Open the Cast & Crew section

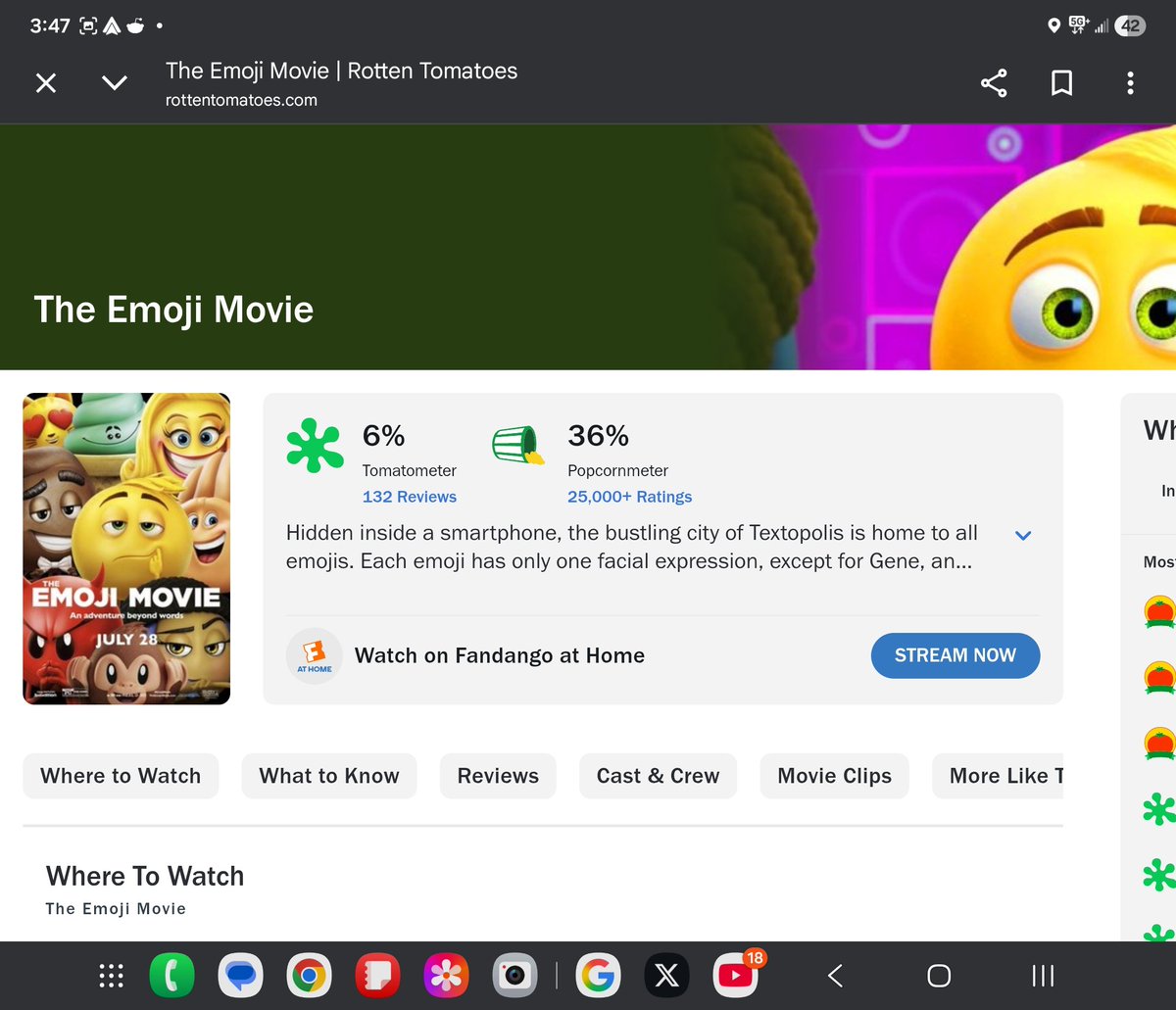point(658,775)
